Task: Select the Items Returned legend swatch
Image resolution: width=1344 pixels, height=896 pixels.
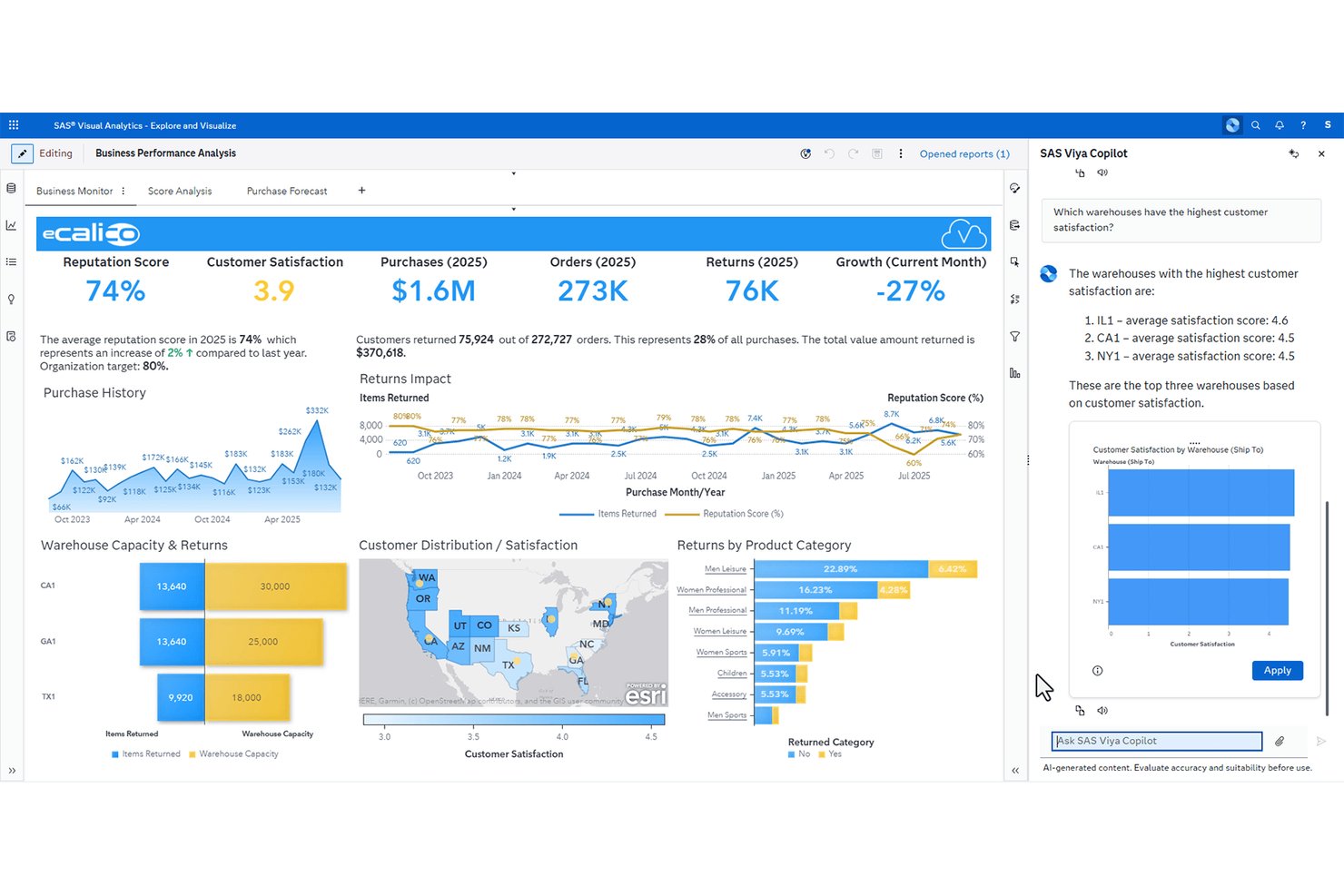Action: coord(115,754)
